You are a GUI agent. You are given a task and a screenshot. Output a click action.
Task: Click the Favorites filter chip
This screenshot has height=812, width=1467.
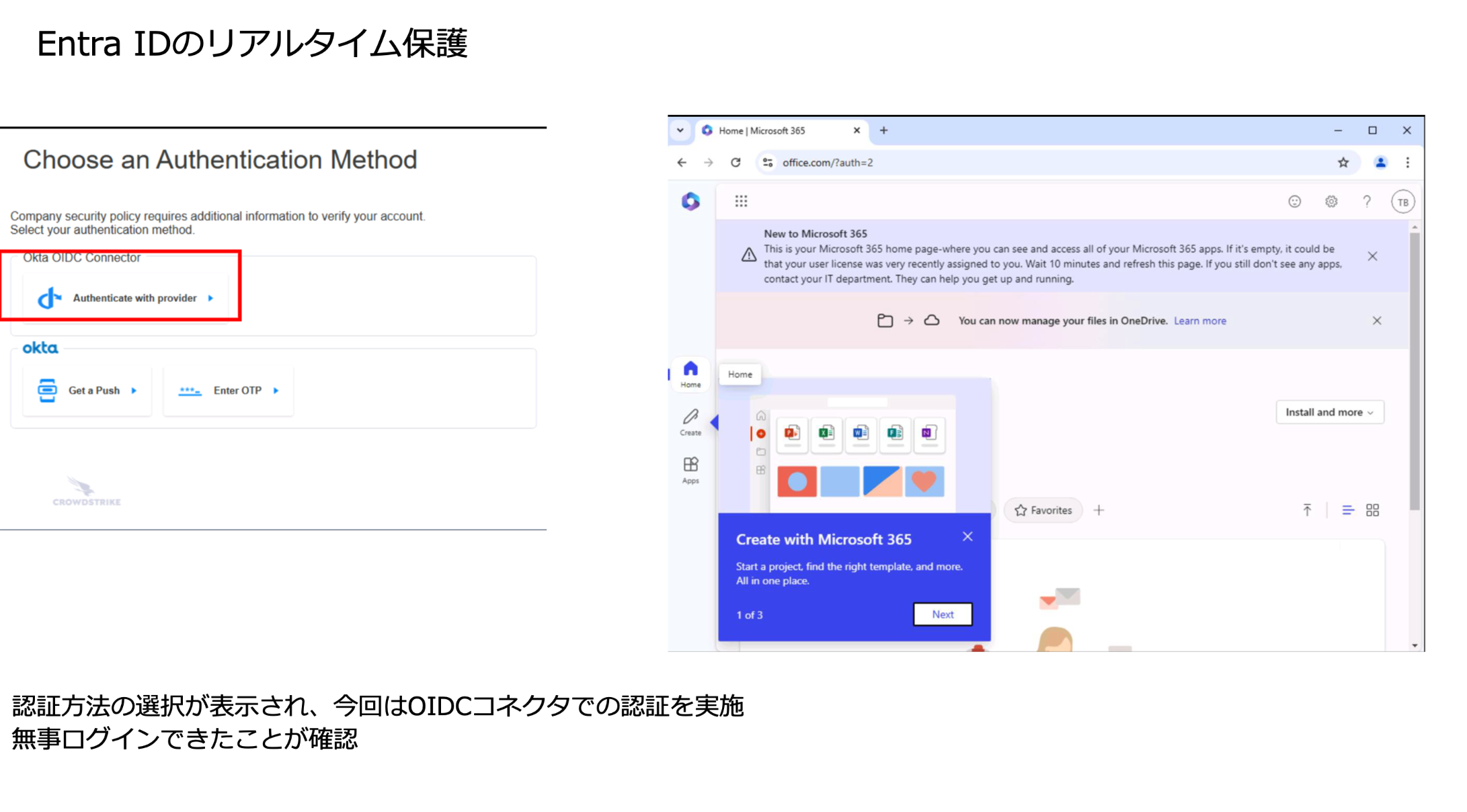[x=1043, y=510]
